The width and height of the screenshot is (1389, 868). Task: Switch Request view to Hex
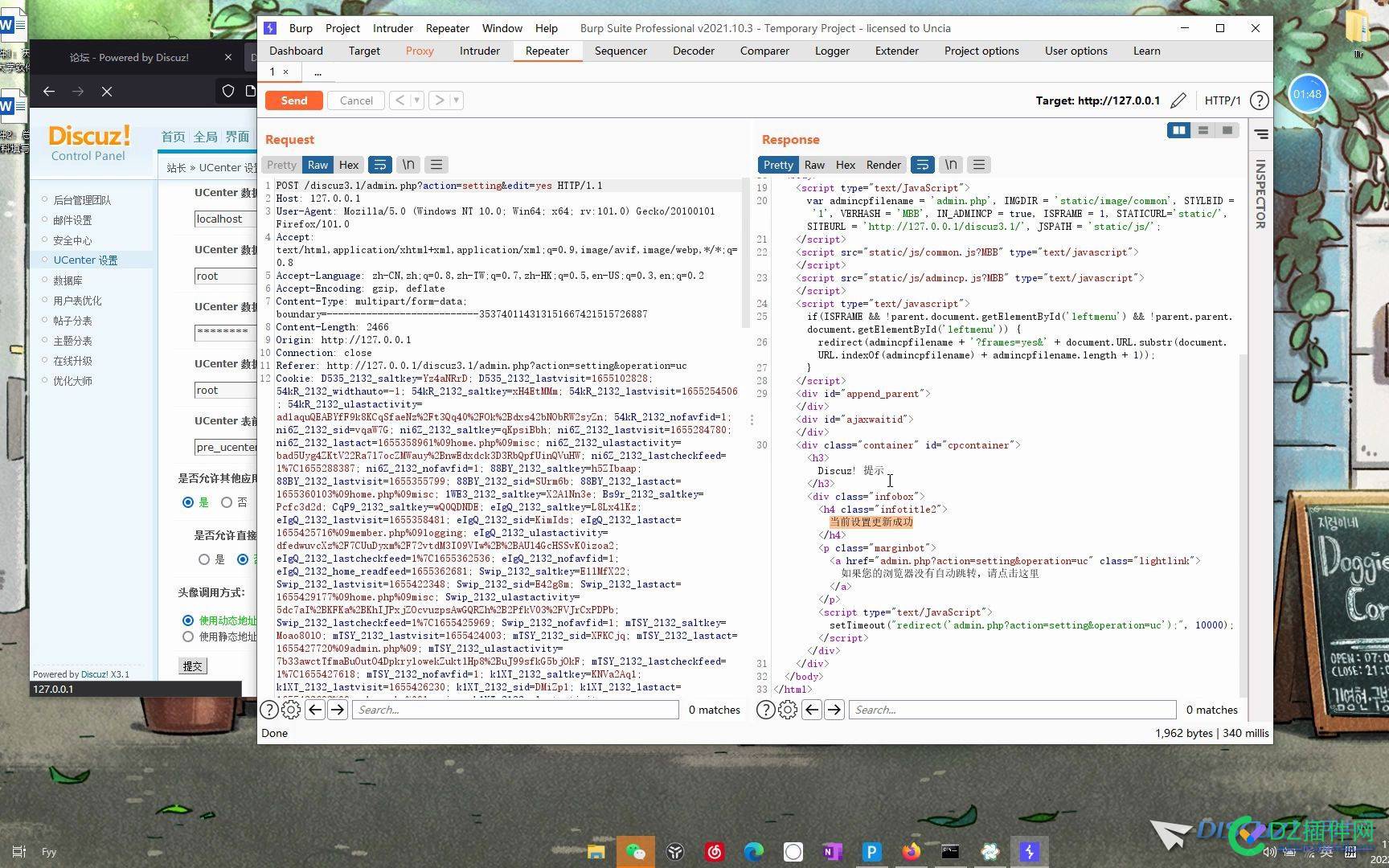tap(349, 165)
